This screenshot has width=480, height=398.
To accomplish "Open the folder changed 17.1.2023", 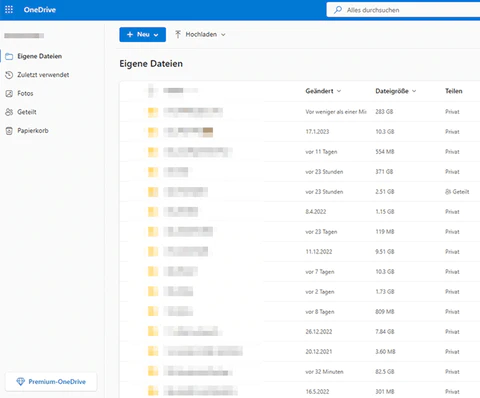I will [x=188, y=132].
